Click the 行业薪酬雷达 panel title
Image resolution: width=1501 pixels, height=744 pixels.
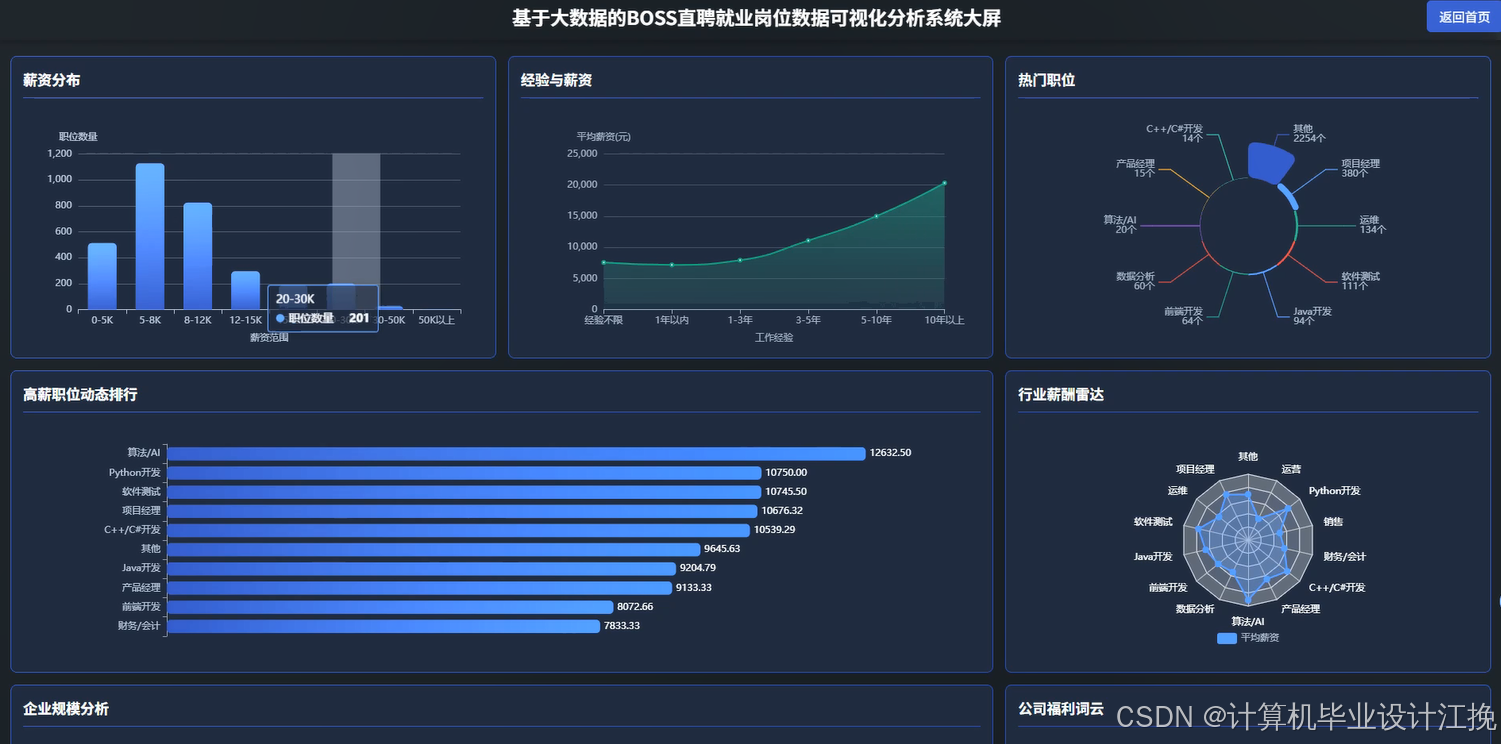click(1061, 395)
